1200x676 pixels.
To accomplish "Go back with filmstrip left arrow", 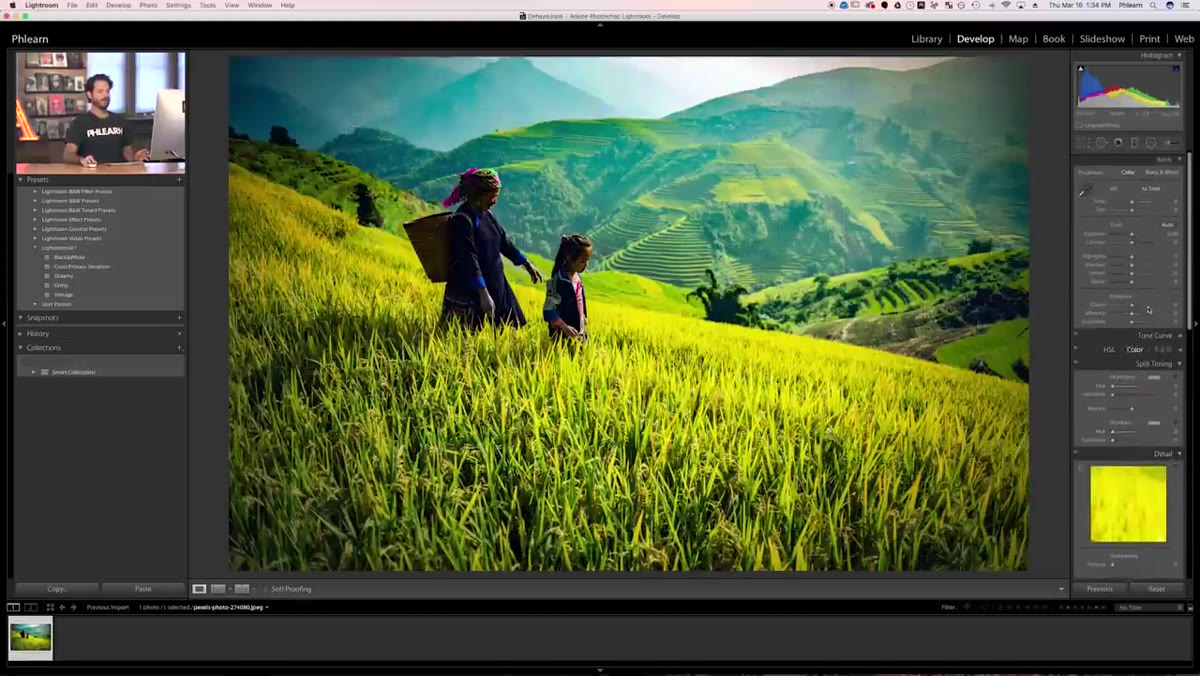I will click(x=62, y=607).
